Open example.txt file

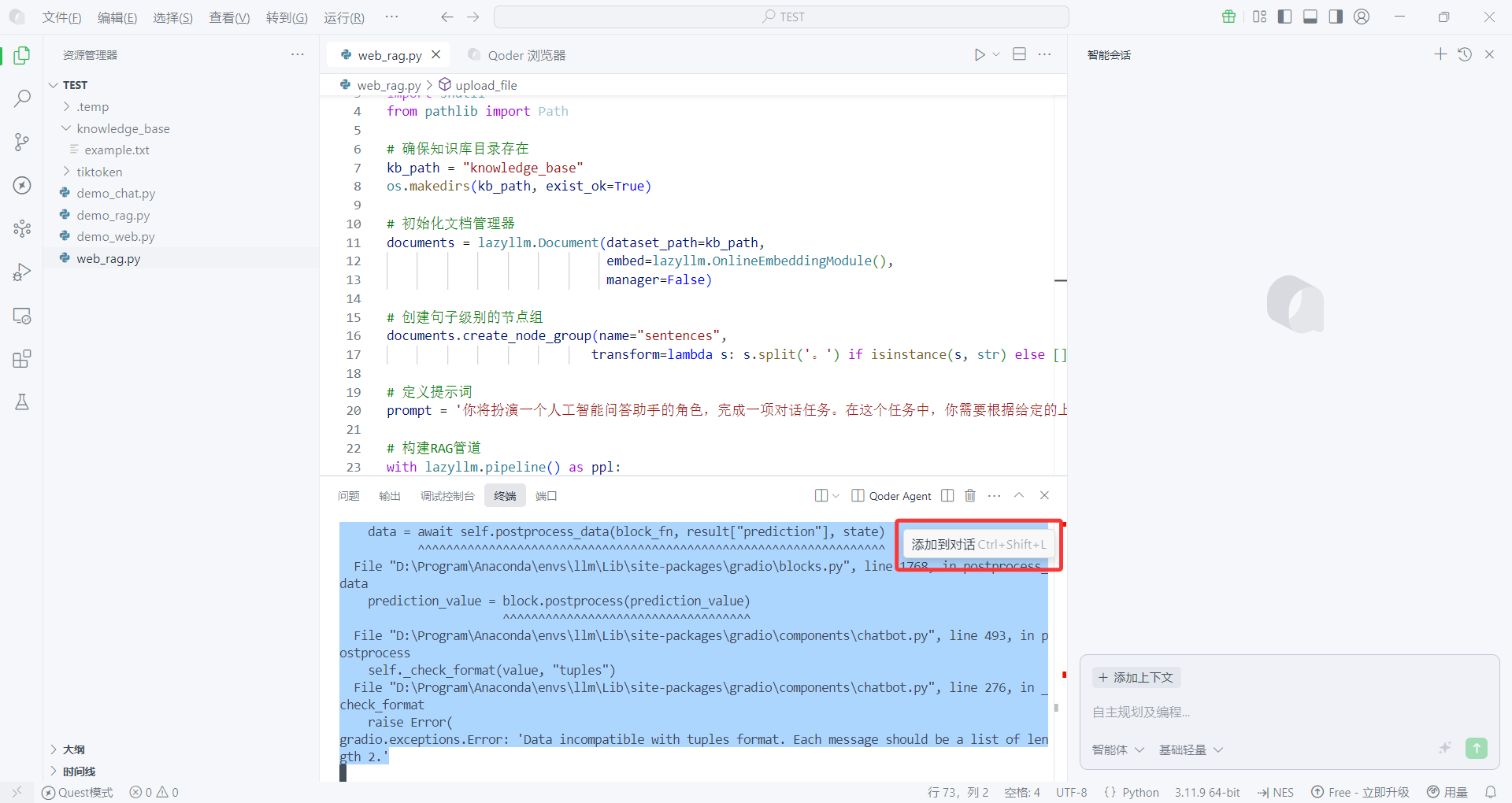pyautogui.click(x=117, y=150)
